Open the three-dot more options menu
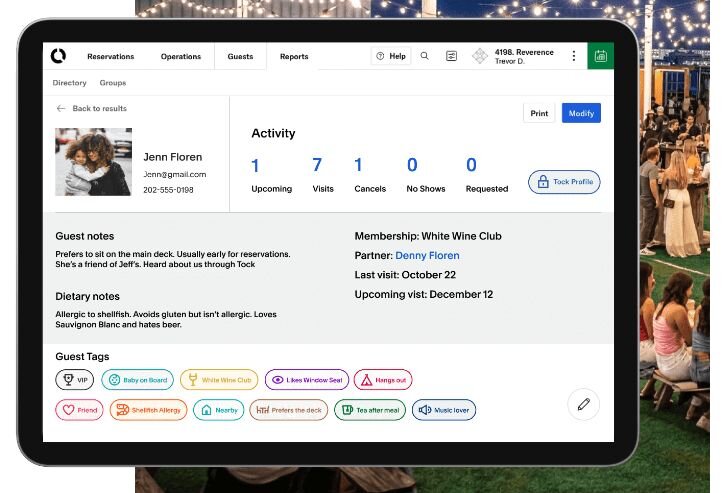This screenshot has width=722, height=493. point(573,56)
